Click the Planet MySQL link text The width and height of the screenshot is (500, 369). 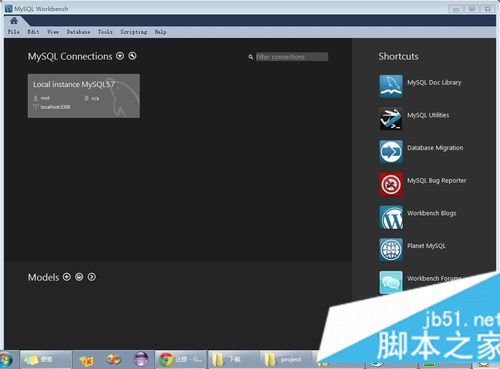point(426,246)
